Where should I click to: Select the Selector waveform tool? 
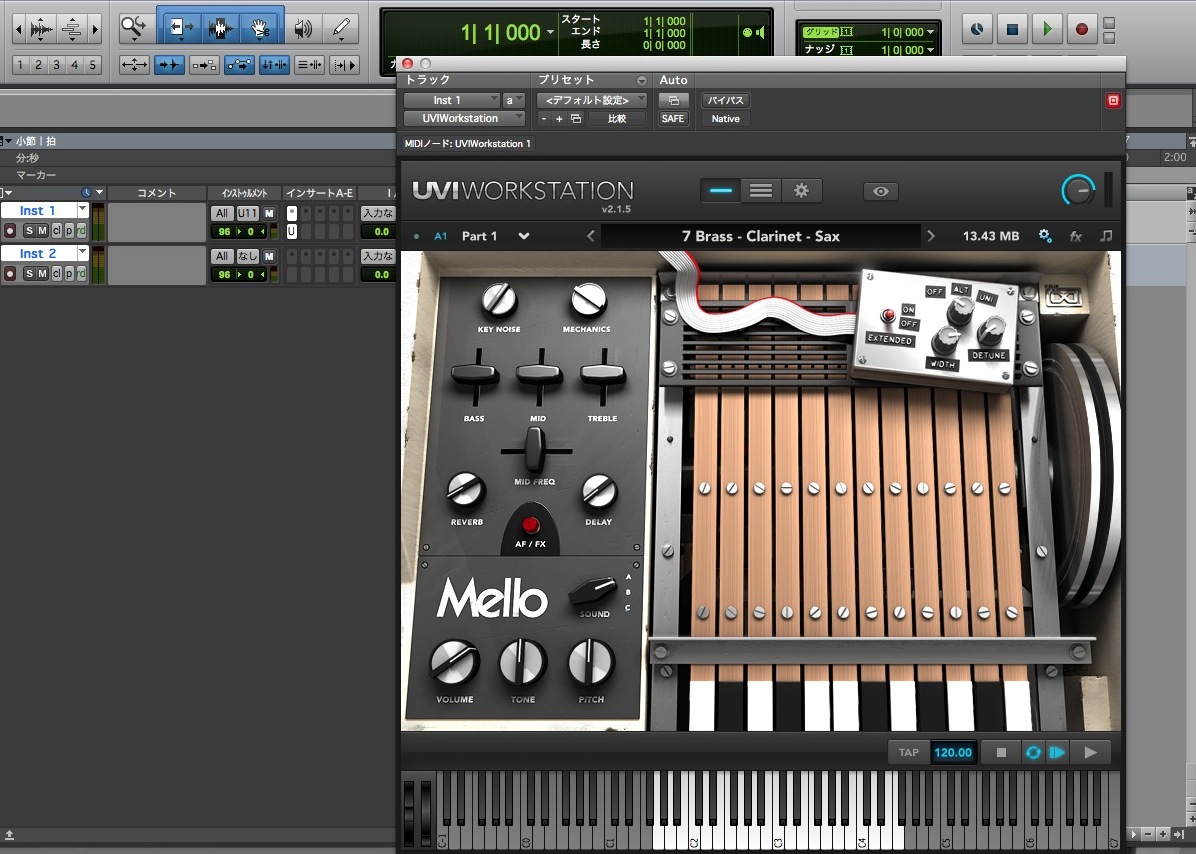pyautogui.click(x=220, y=29)
